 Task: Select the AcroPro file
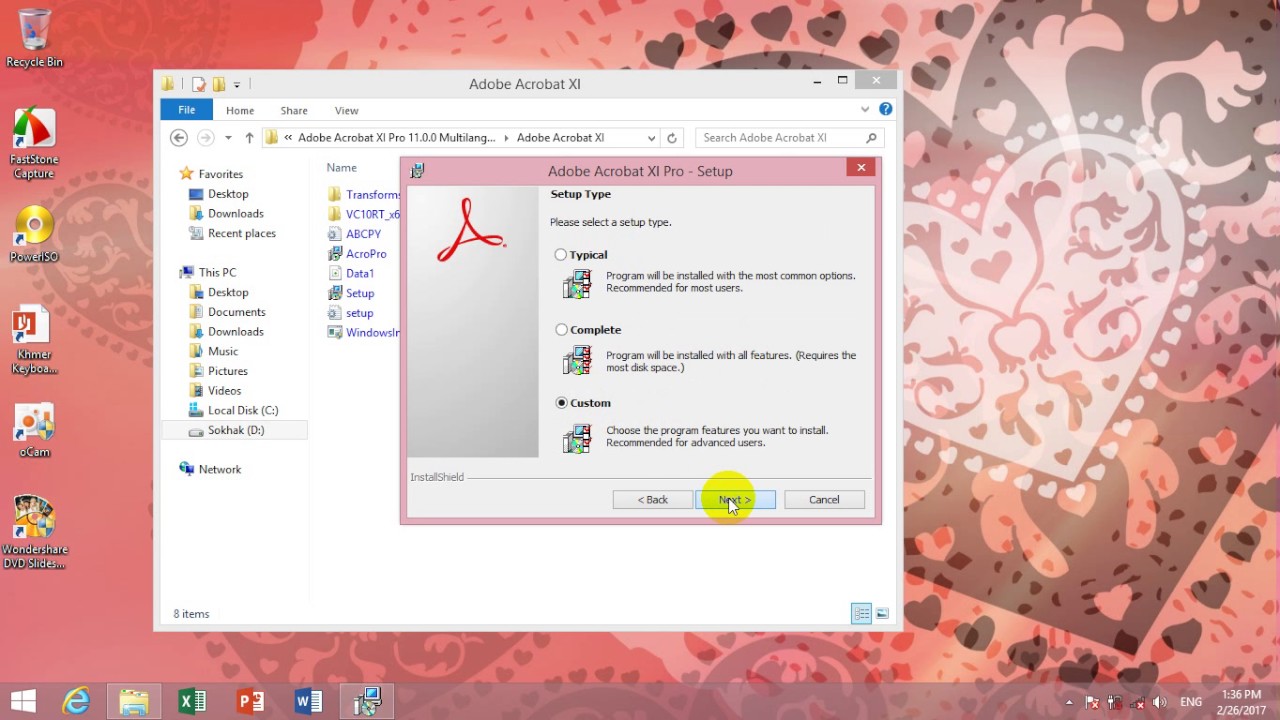(366, 254)
